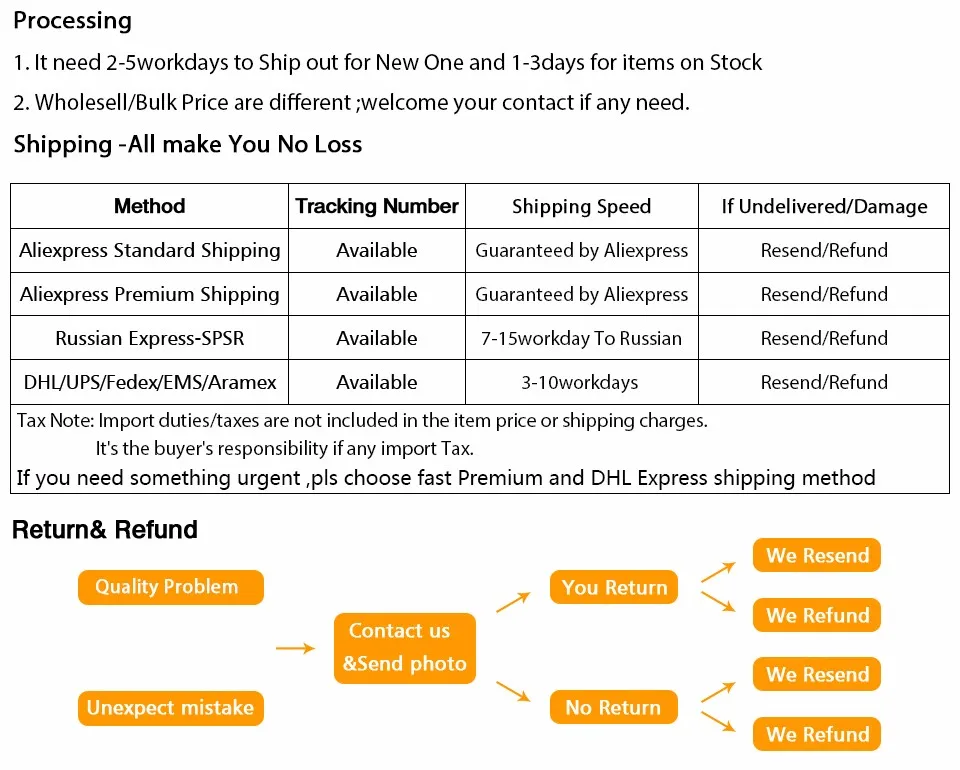Click the arrow pointing to Contact us
Screen dimensions: 960x770
point(295,648)
